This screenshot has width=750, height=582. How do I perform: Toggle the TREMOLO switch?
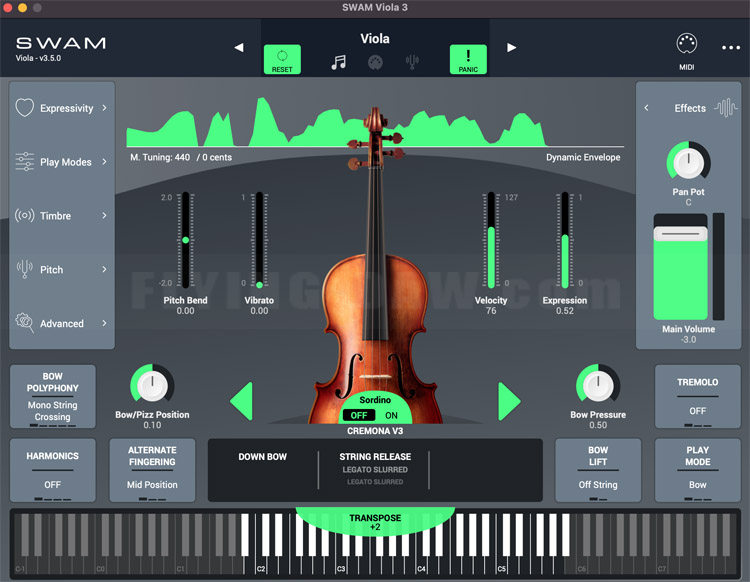coord(697,396)
